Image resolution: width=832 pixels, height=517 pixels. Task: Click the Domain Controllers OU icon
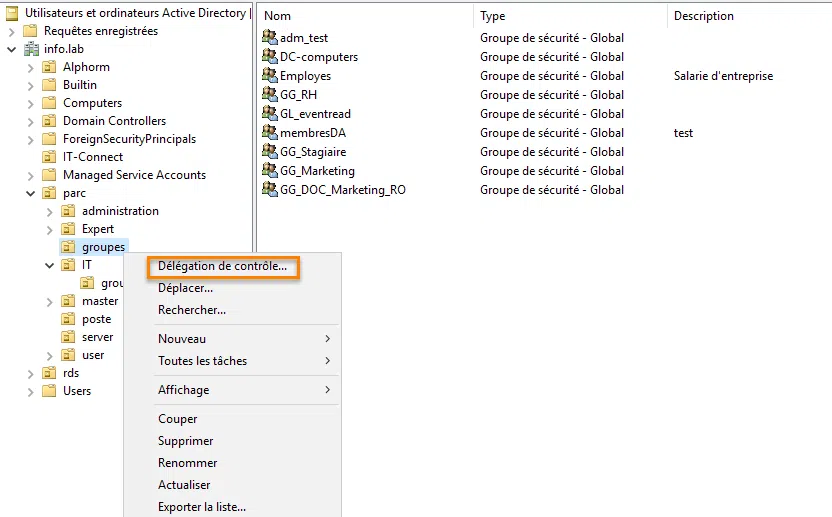point(49,121)
